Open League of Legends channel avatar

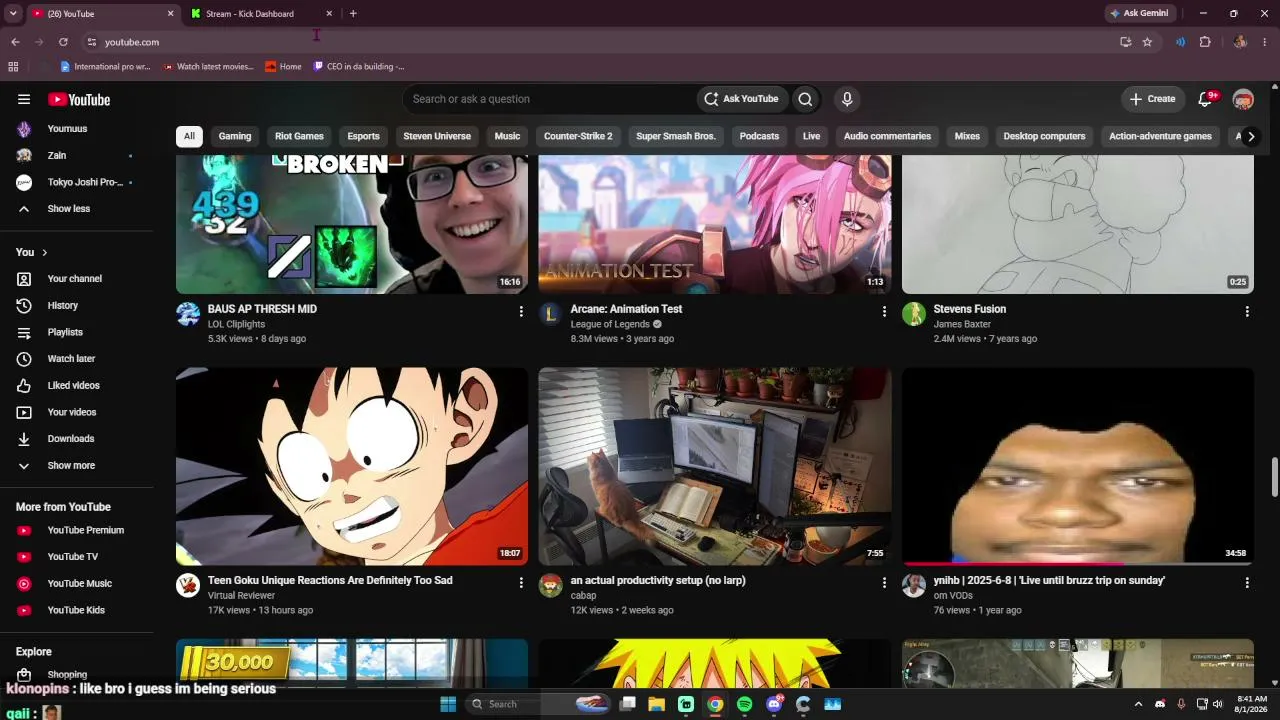click(x=551, y=314)
